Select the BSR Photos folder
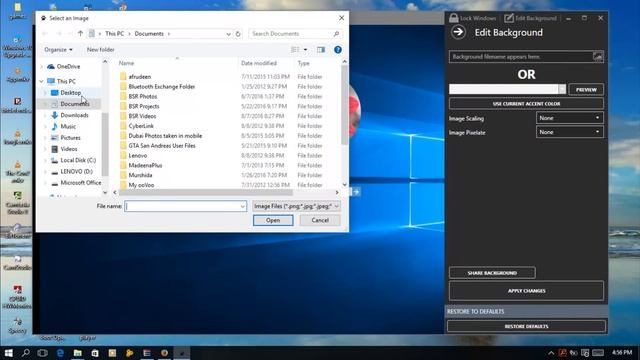640x360 pixels. 142,97
